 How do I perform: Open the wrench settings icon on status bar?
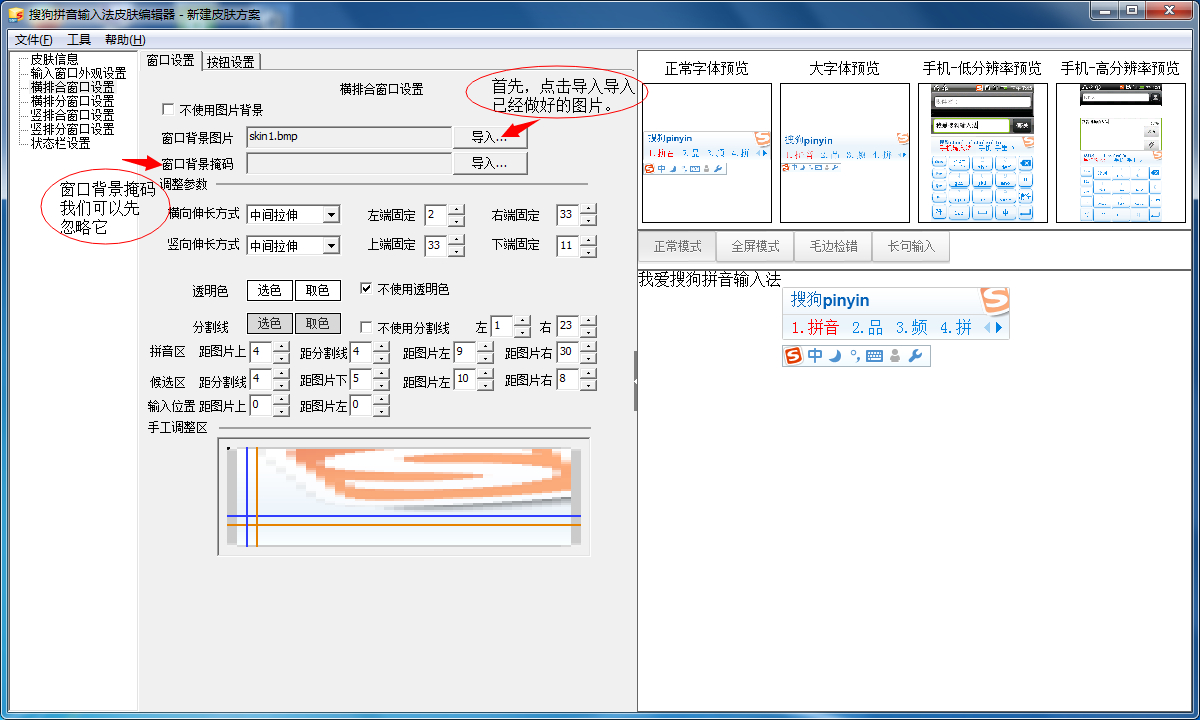tap(915, 356)
